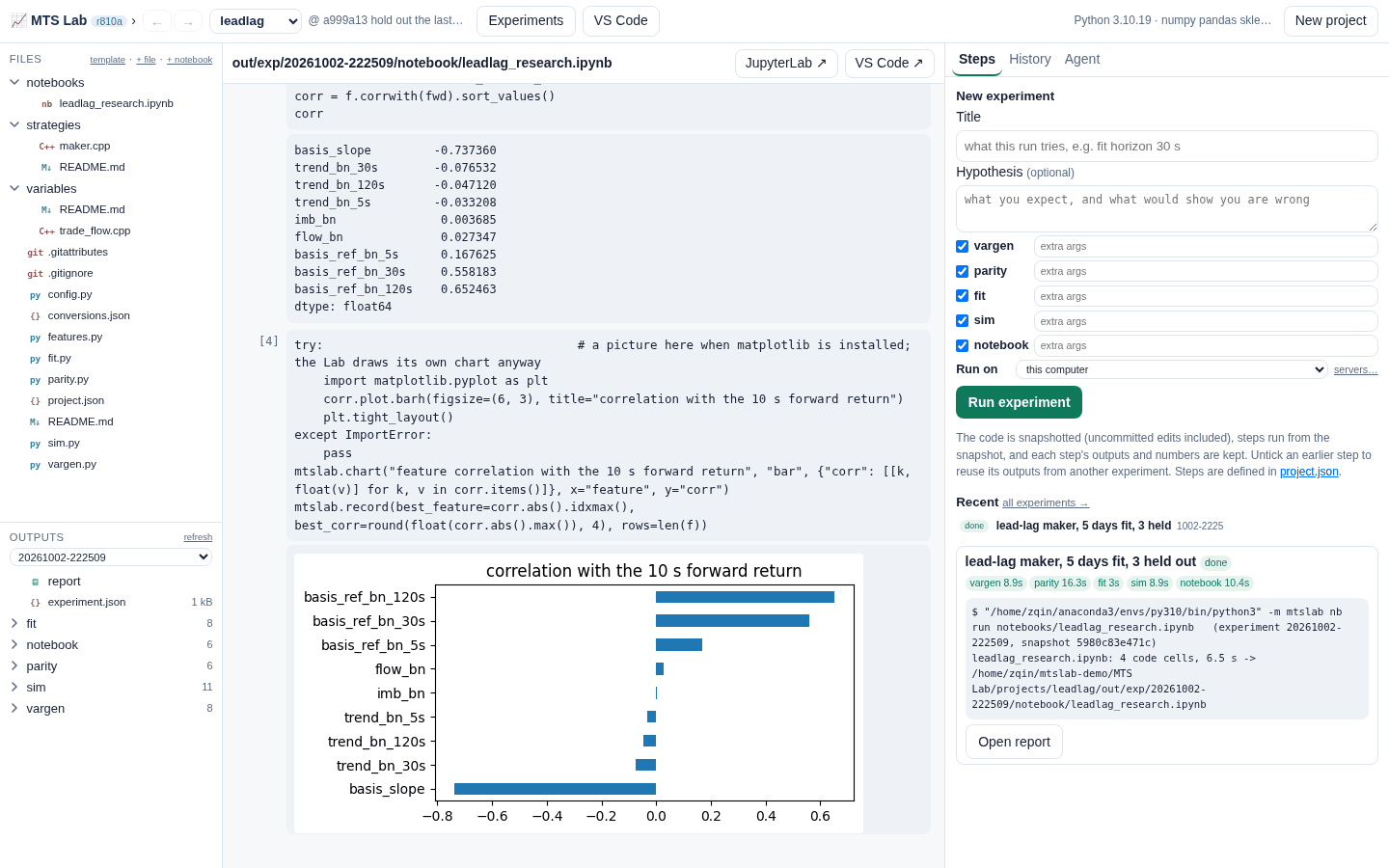Image resolution: width=1389 pixels, height=868 pixels.
Task: Click the C++ icon beside maker.cpp
Action: pyautogui.click(x=46, y=147)
